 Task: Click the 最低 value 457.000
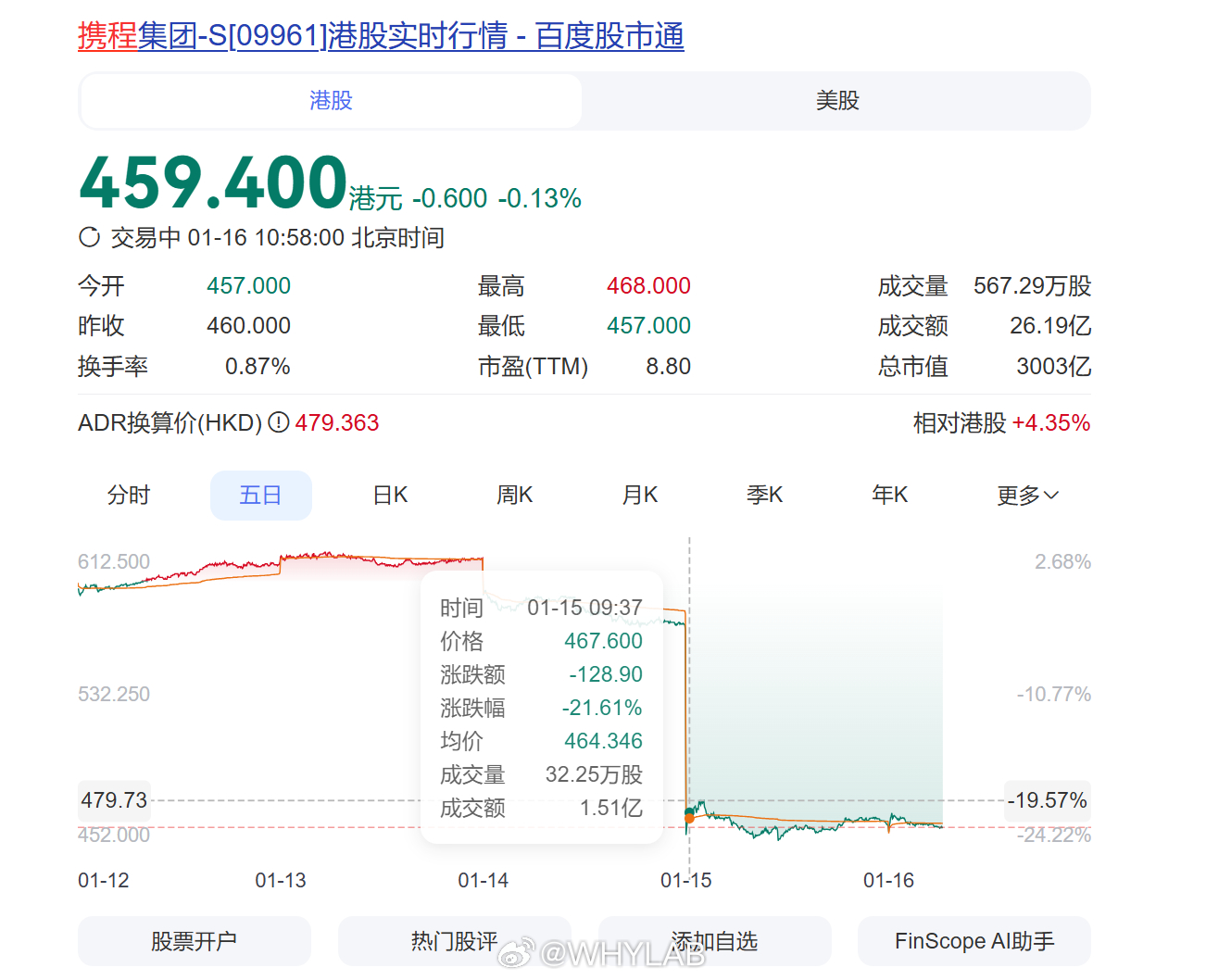(648, 326)
